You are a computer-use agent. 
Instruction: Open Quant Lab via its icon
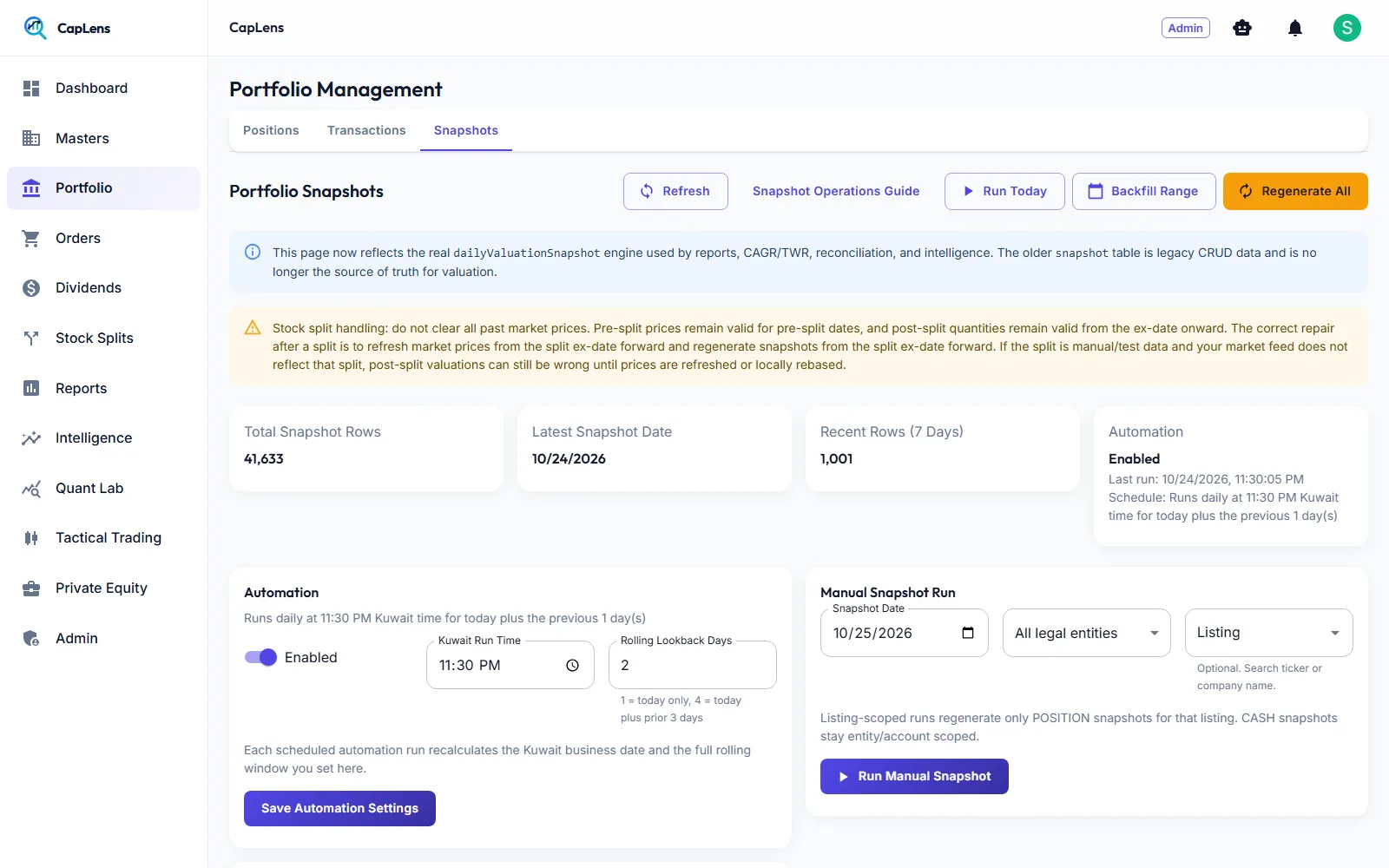[31, 488]
